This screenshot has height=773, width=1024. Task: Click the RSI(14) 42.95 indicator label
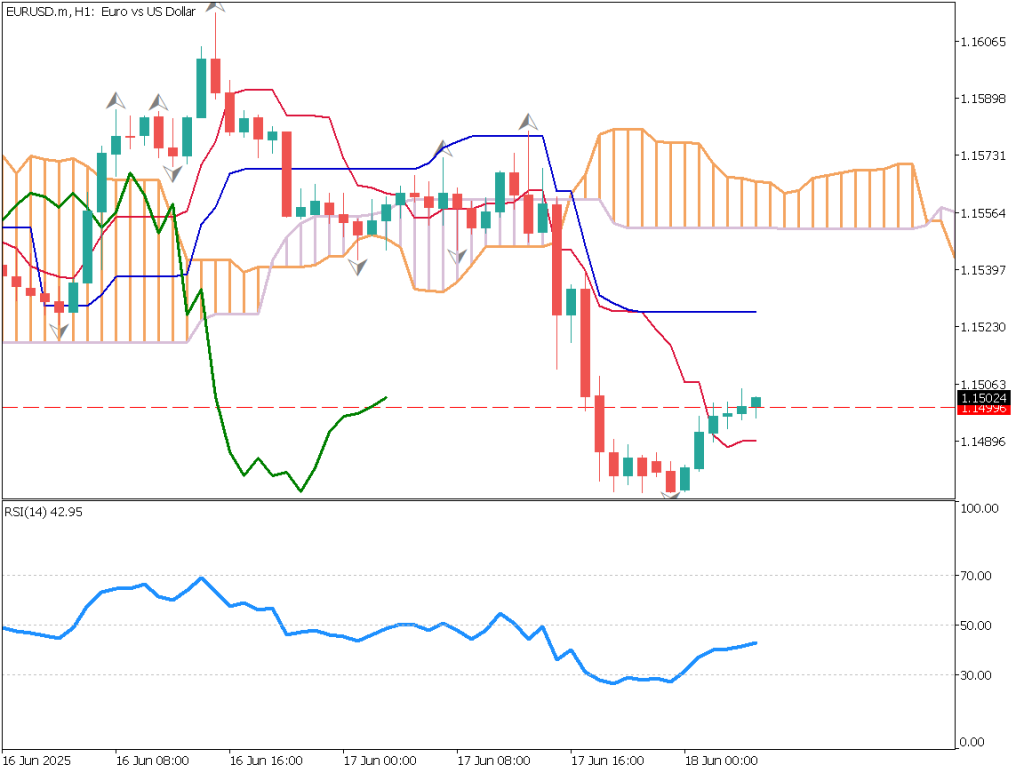click(x=43, y=511)
